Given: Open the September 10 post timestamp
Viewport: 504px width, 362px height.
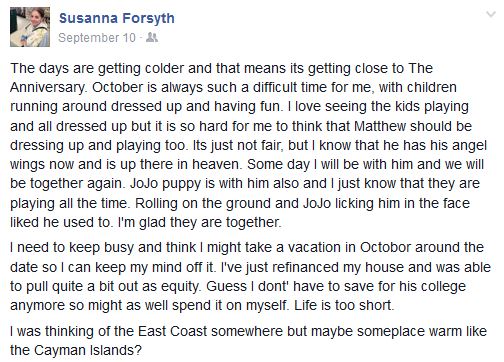Looking at the screenshot, I should pos(97,38).
